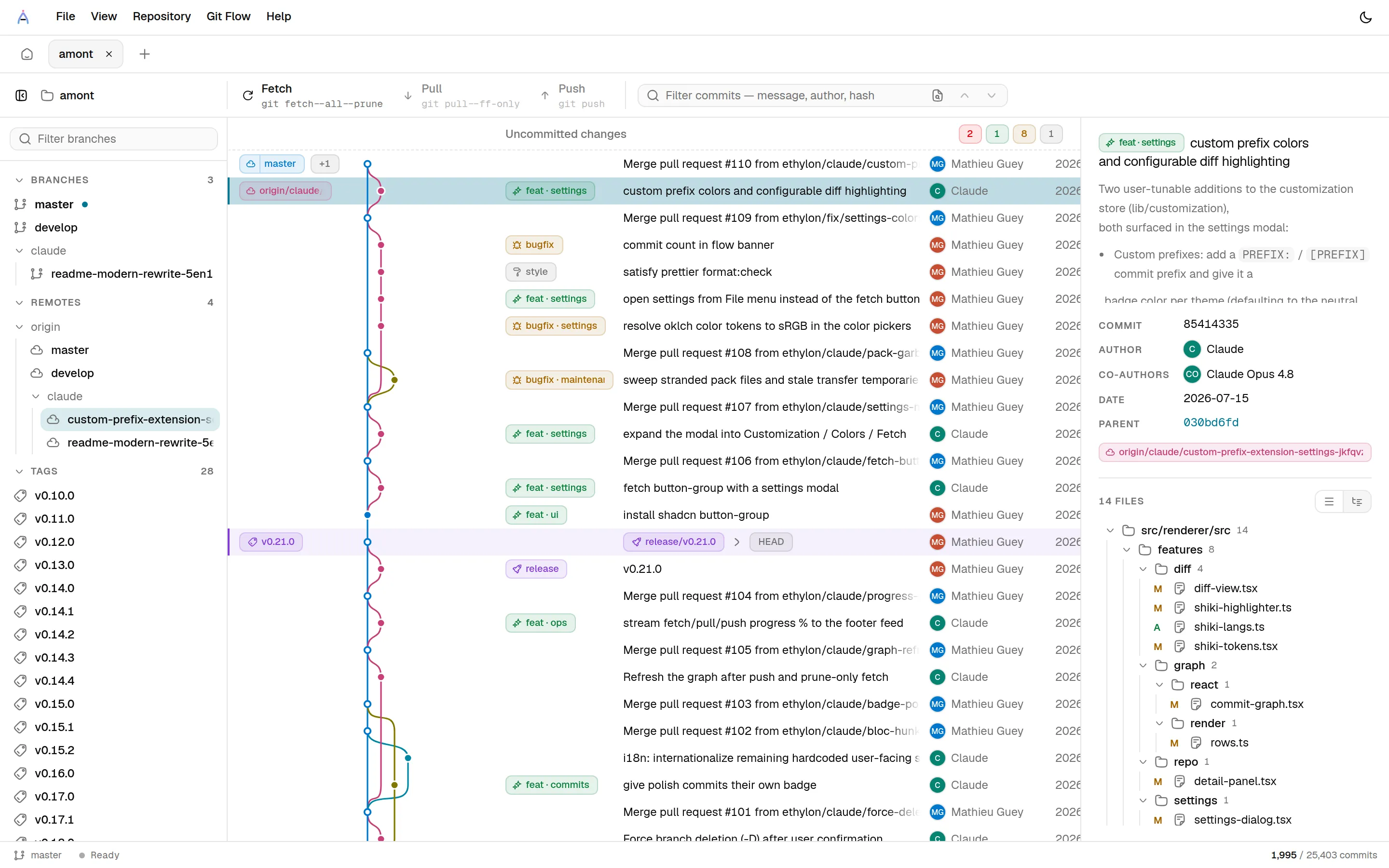Open a new tab with plus
The height and width of the screenshot is (868, 1389).
pos(145,54)
